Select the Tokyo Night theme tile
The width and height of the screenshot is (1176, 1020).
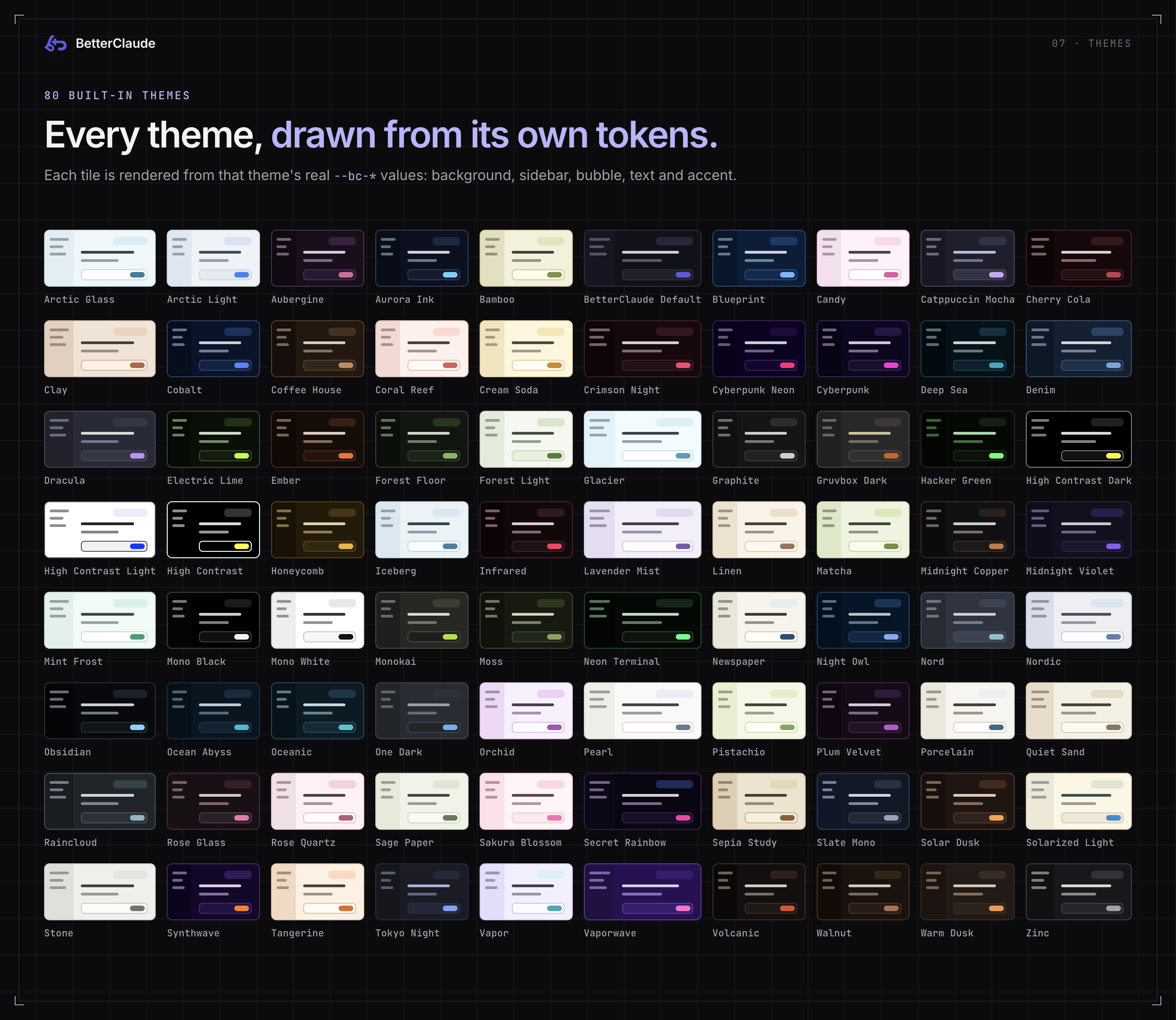(x=422, y=891)
